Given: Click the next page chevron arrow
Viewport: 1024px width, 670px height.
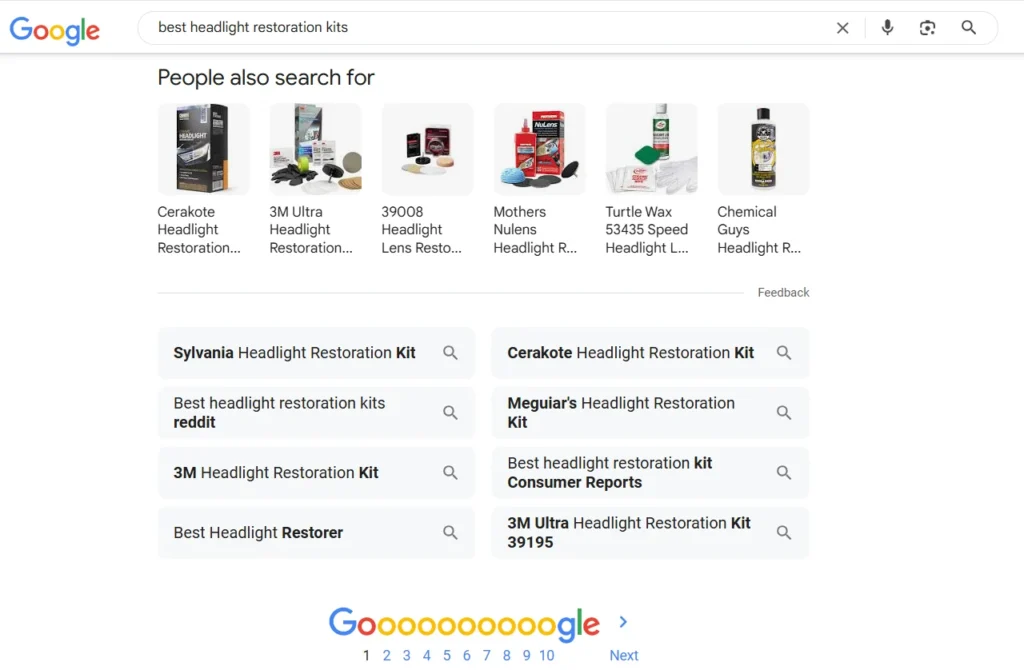Looking at the screenshot, I should 623,622.
